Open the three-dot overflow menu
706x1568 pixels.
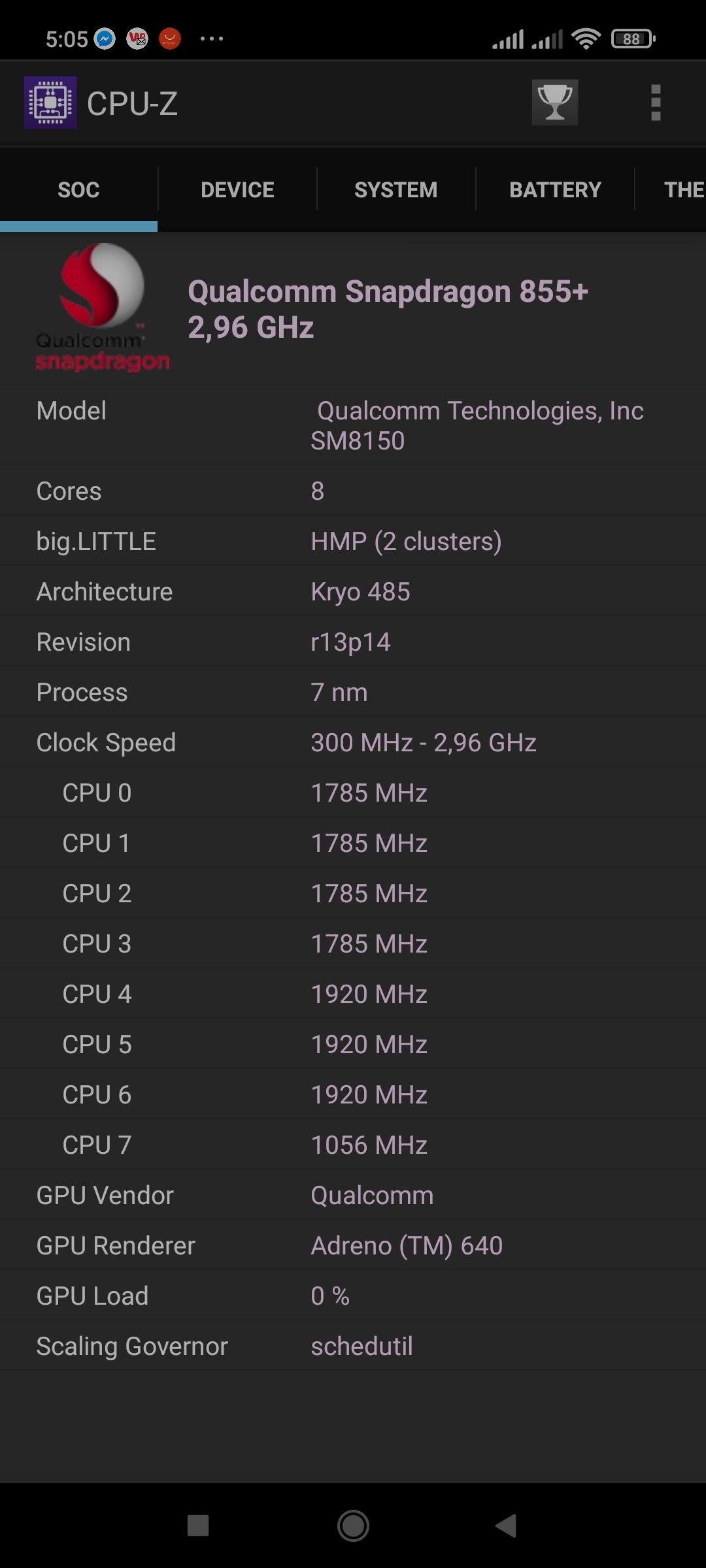(x=656, y=103)
